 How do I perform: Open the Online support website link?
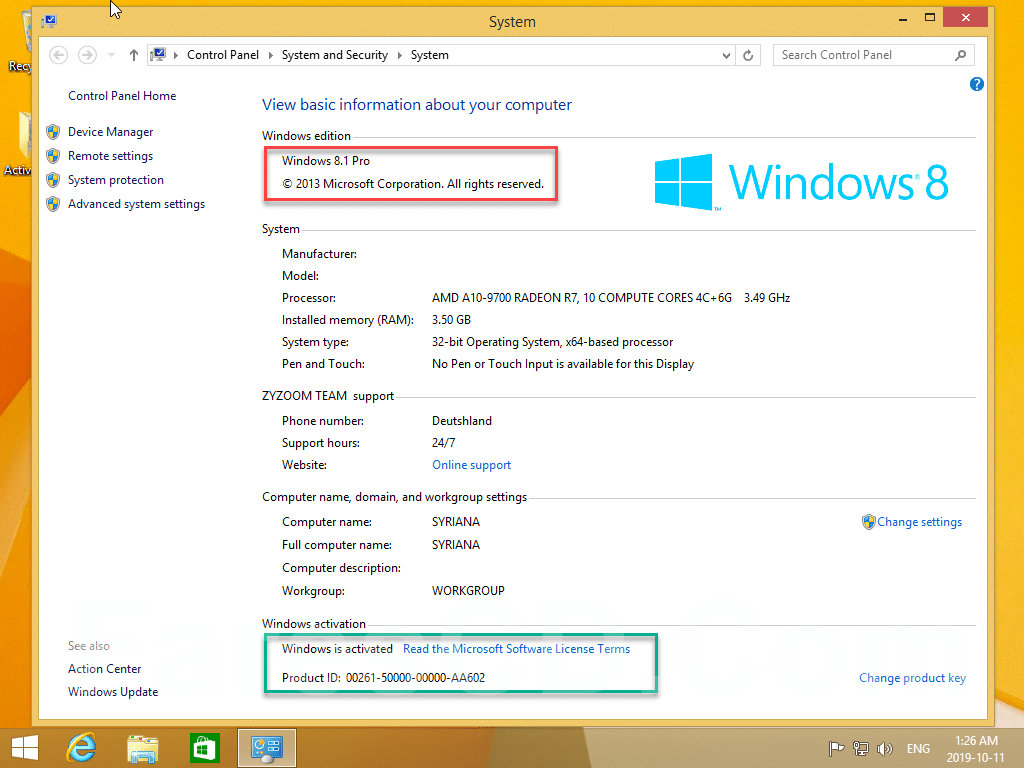472,465
